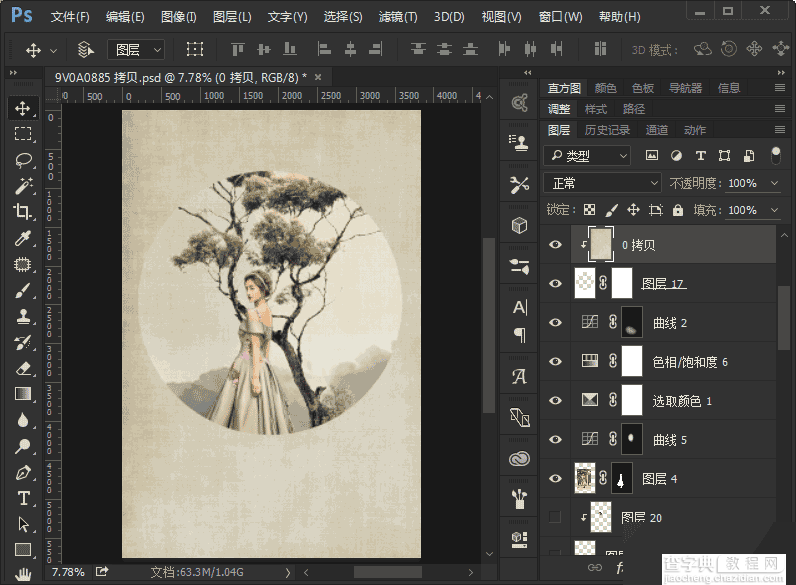Hide the 选取颜色 1 layer
Screen dimensions: 796x585
click(555, 401)
